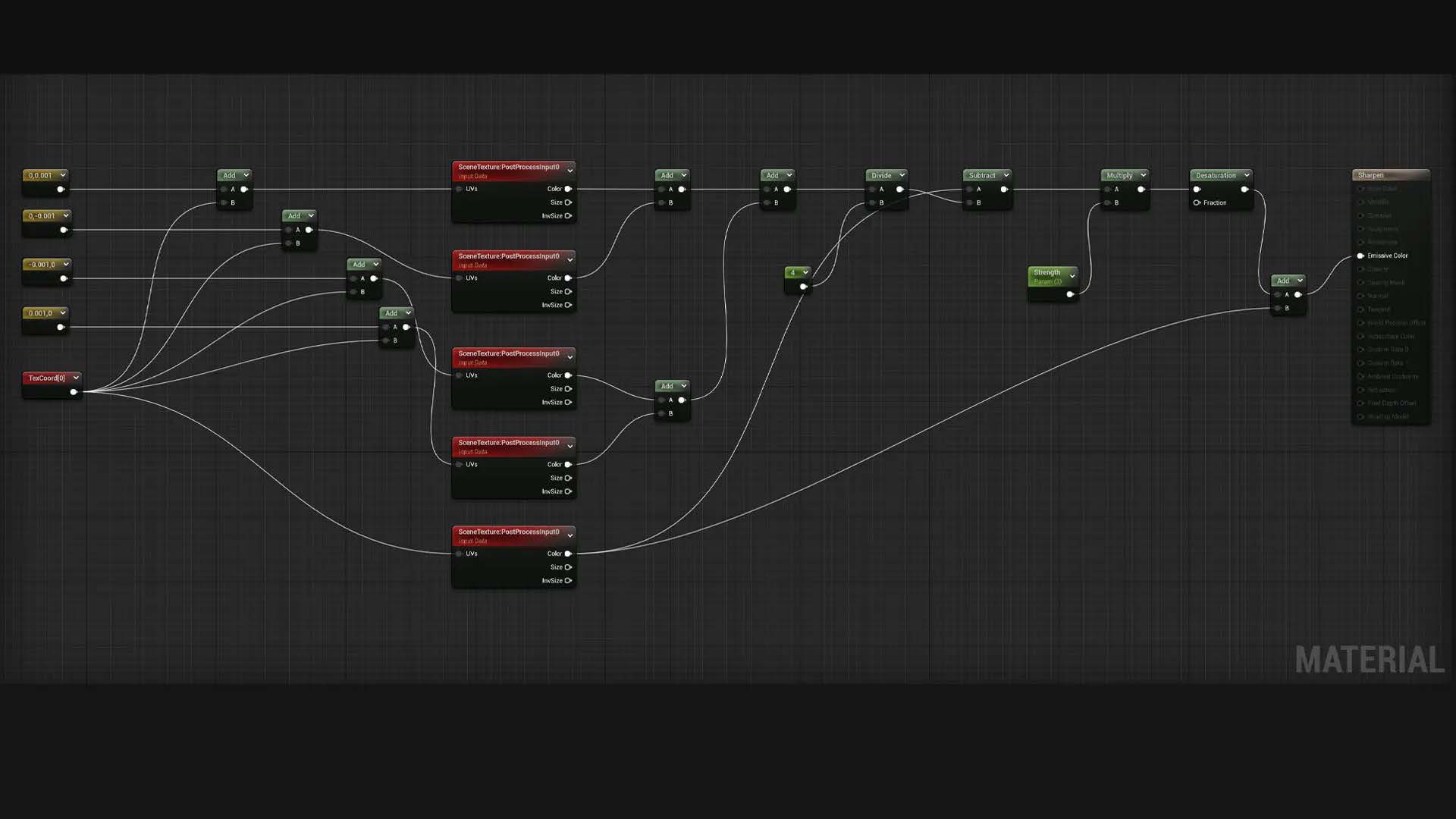Collapse the Desaturation node with its chevron
The width and height of the screenshot is (1456, 819).
pyautogui.click(x=1247, y=175)
